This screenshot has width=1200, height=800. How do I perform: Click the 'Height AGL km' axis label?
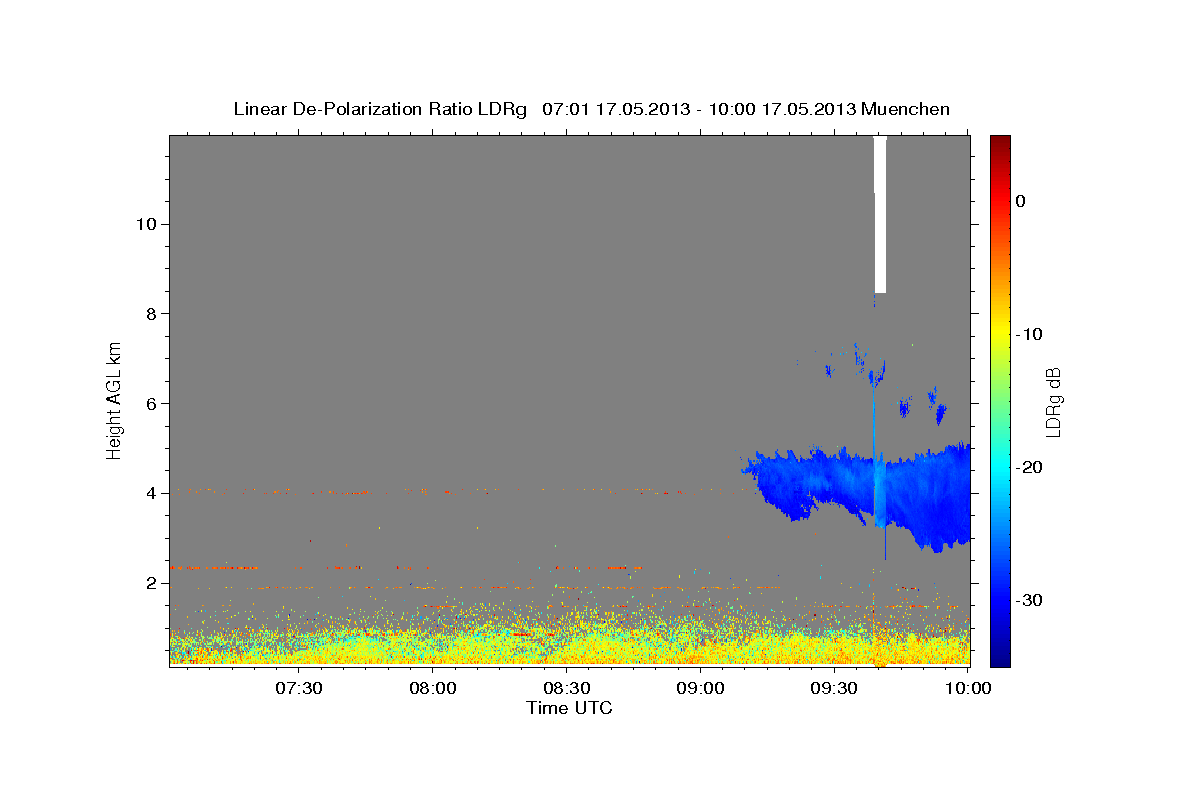(115, 400)
